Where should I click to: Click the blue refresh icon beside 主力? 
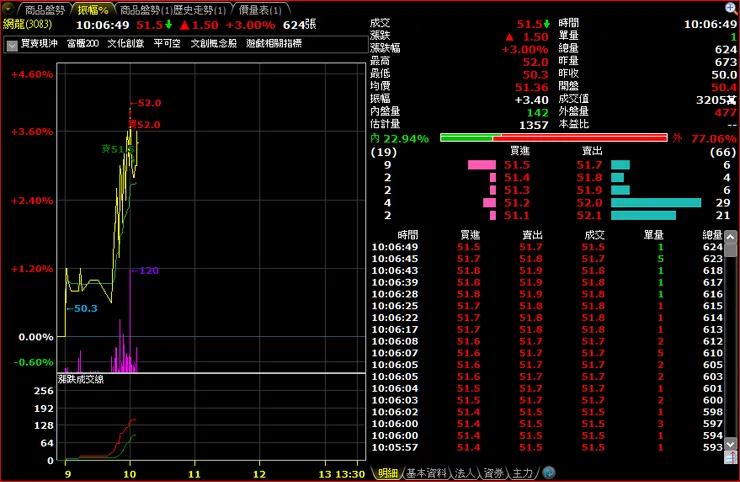point(548,472)
